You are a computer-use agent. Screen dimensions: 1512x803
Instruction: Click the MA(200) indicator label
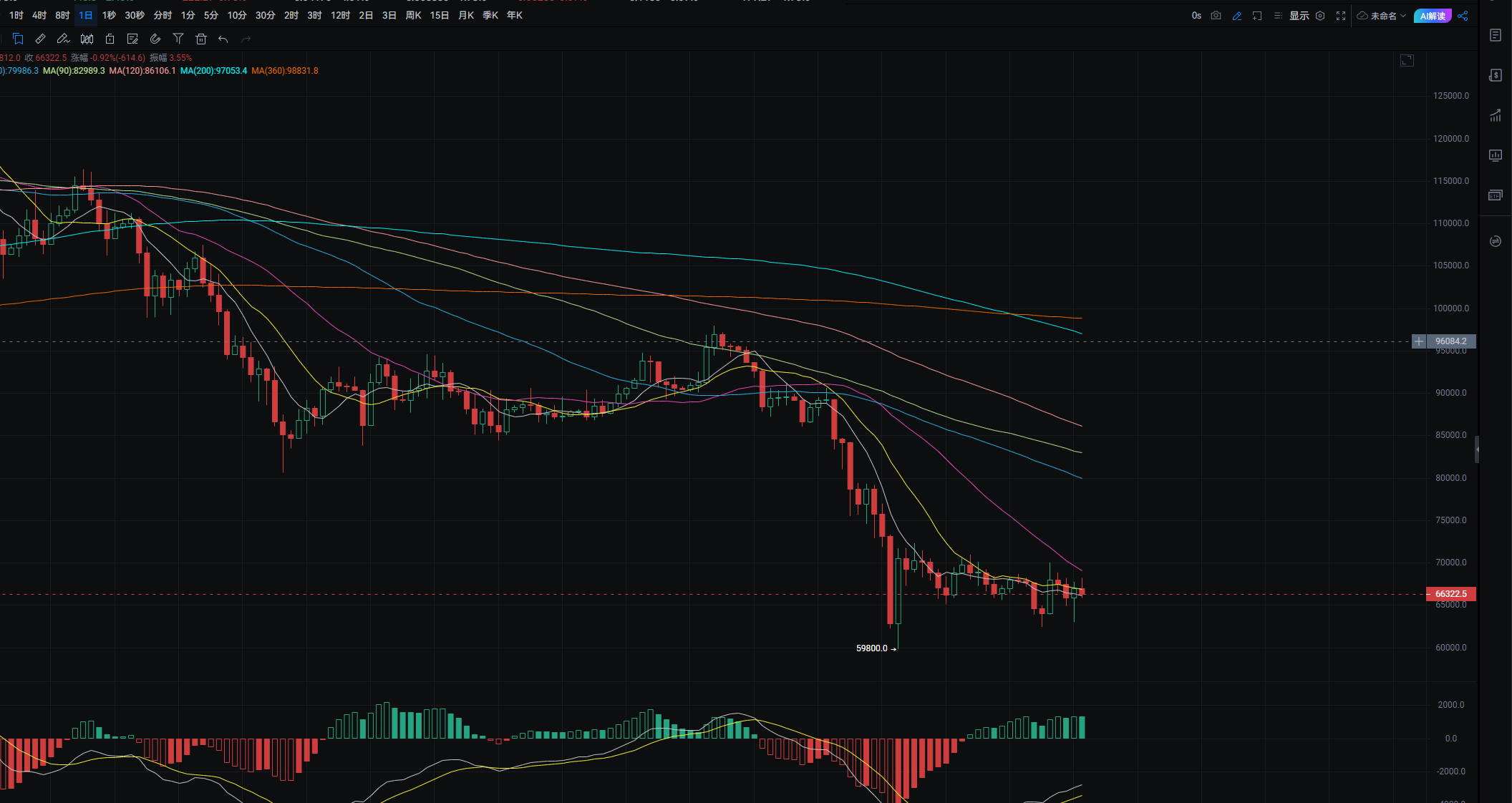coord(213,71)
